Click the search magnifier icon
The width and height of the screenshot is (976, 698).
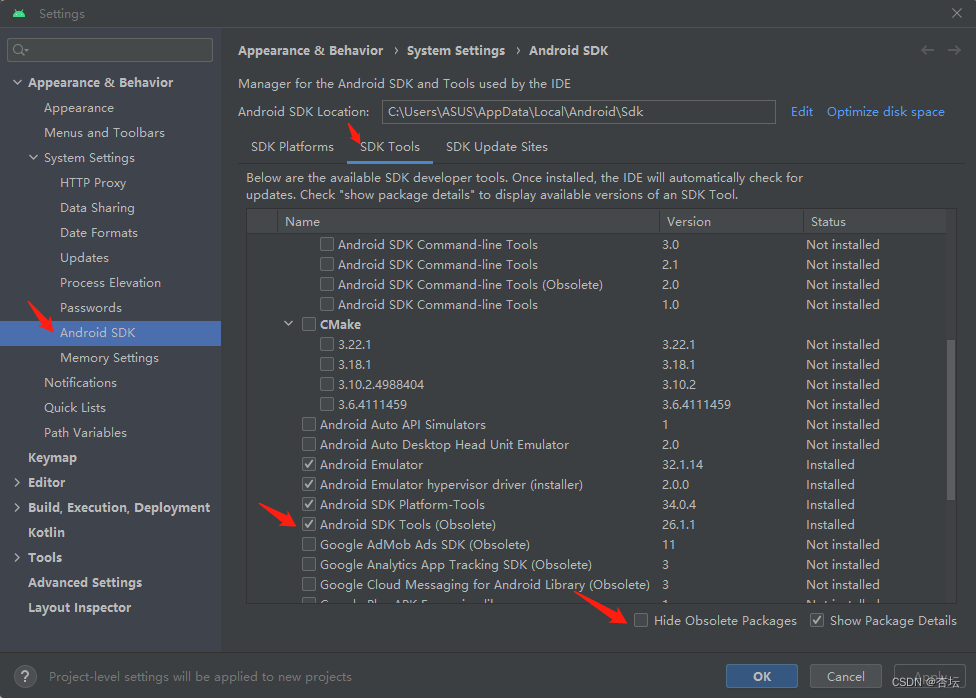20,50
